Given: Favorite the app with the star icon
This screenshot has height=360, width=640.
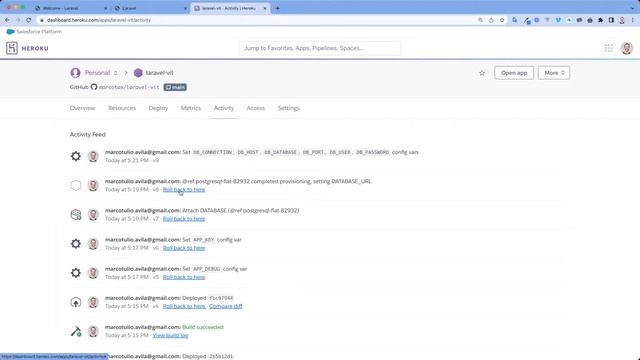Looking at the screenshot, I should click(x=482, y=73).
